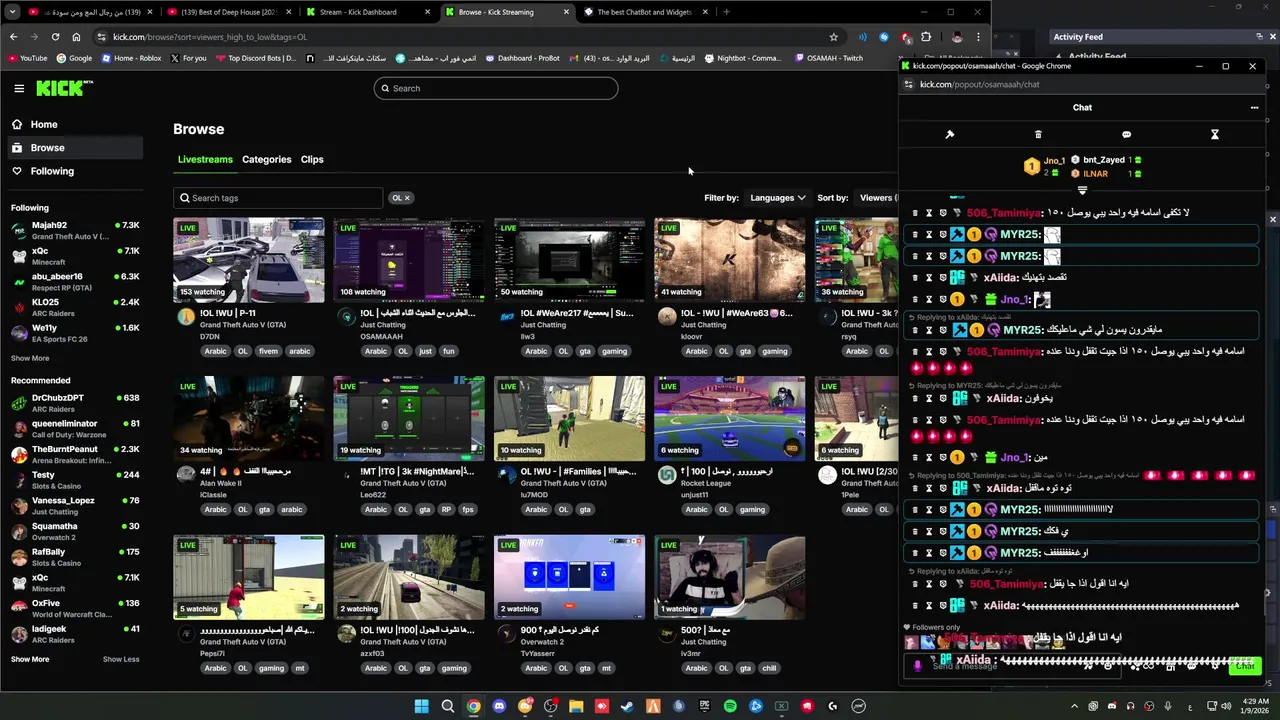Open the Nightbot bookmark

(743, 58)
